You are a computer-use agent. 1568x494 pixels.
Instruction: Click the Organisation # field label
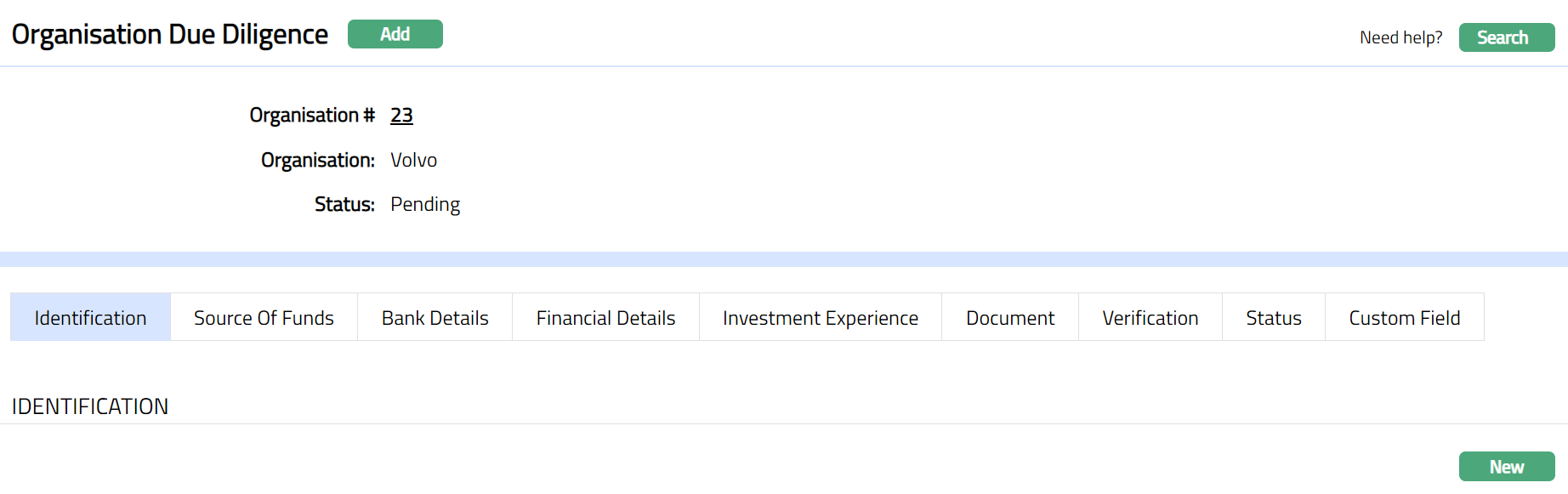(312, 116)
